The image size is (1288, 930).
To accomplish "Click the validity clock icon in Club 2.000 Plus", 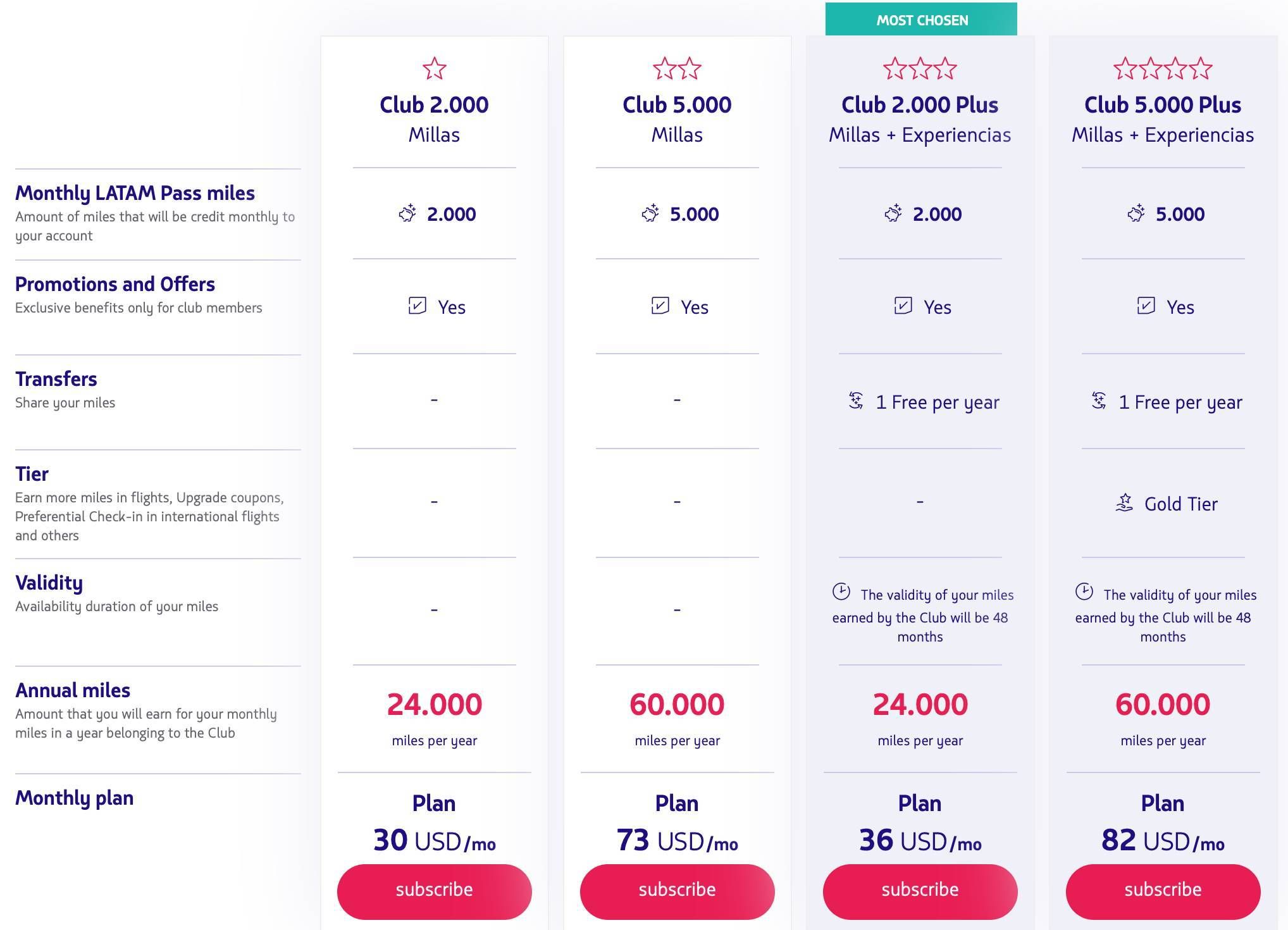I will pos(841,592).
